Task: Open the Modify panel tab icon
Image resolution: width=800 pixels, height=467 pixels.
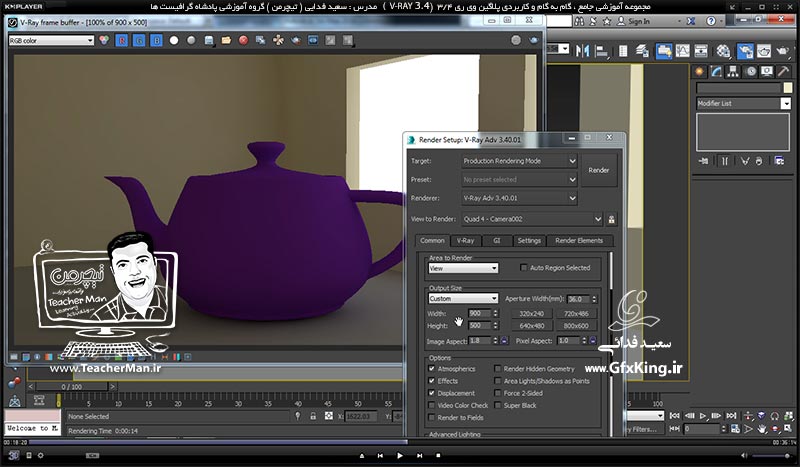Action: [716, 71]
